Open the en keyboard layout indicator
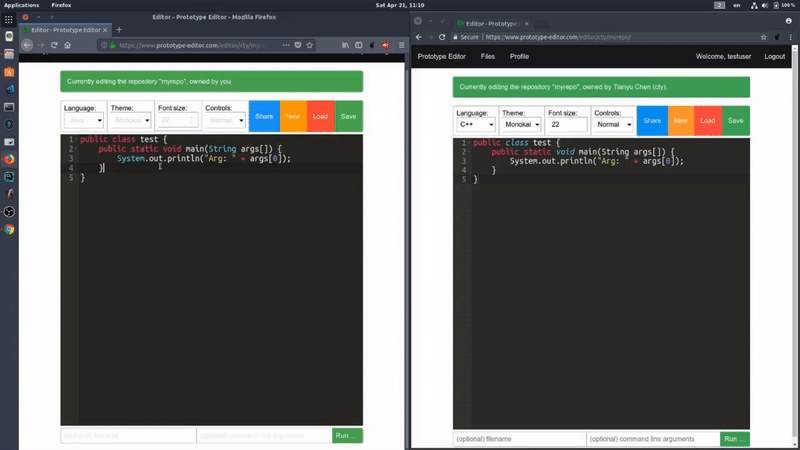 coord(737,5)
